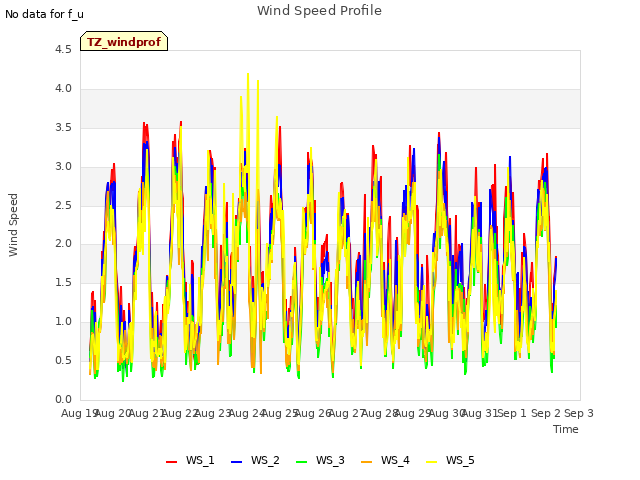Click the tallest yellow WS_5 peak above 4.0
640x480 pixels.
coord(248,74)
